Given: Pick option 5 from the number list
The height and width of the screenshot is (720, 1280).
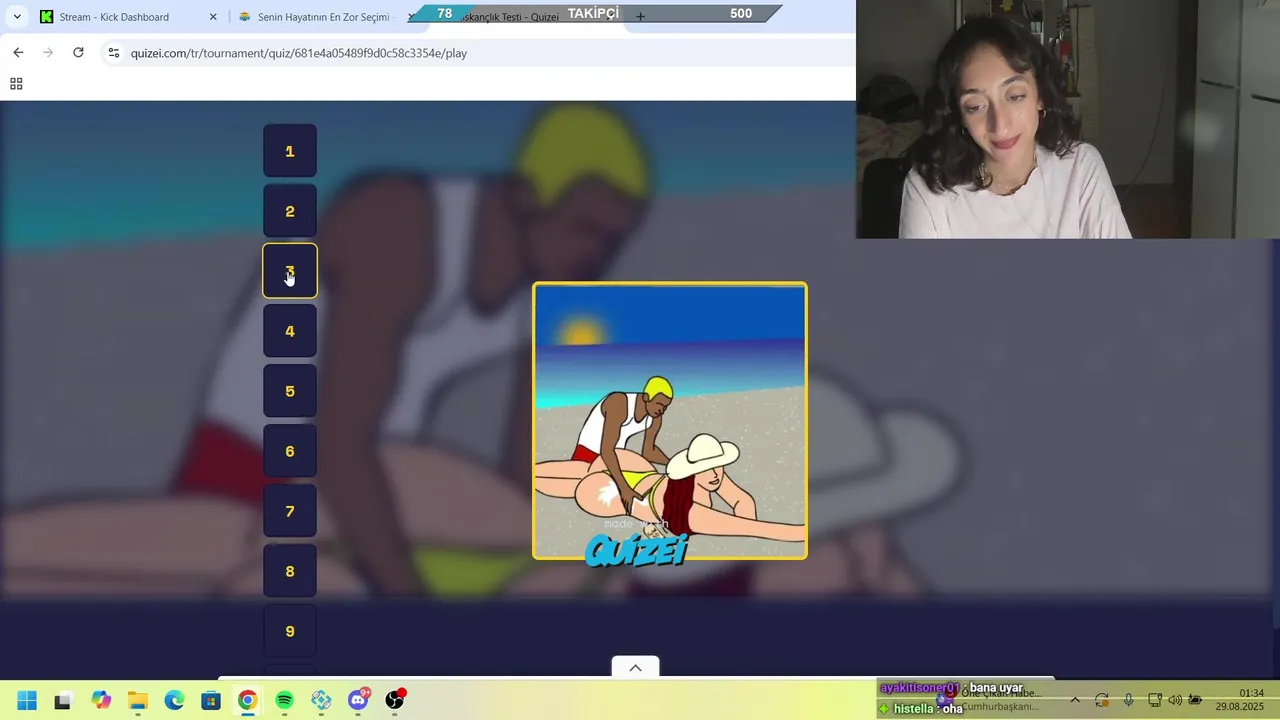Looking at the screenshot, I should point(290,391).
